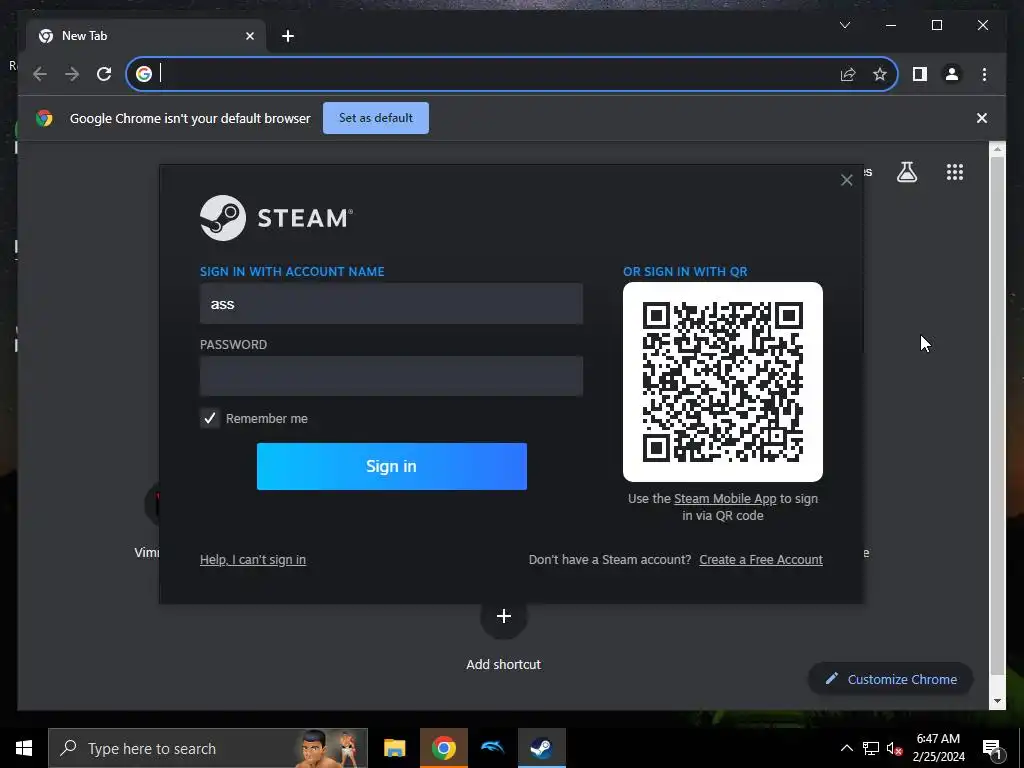Open the notification center icon

coord(992,748)
